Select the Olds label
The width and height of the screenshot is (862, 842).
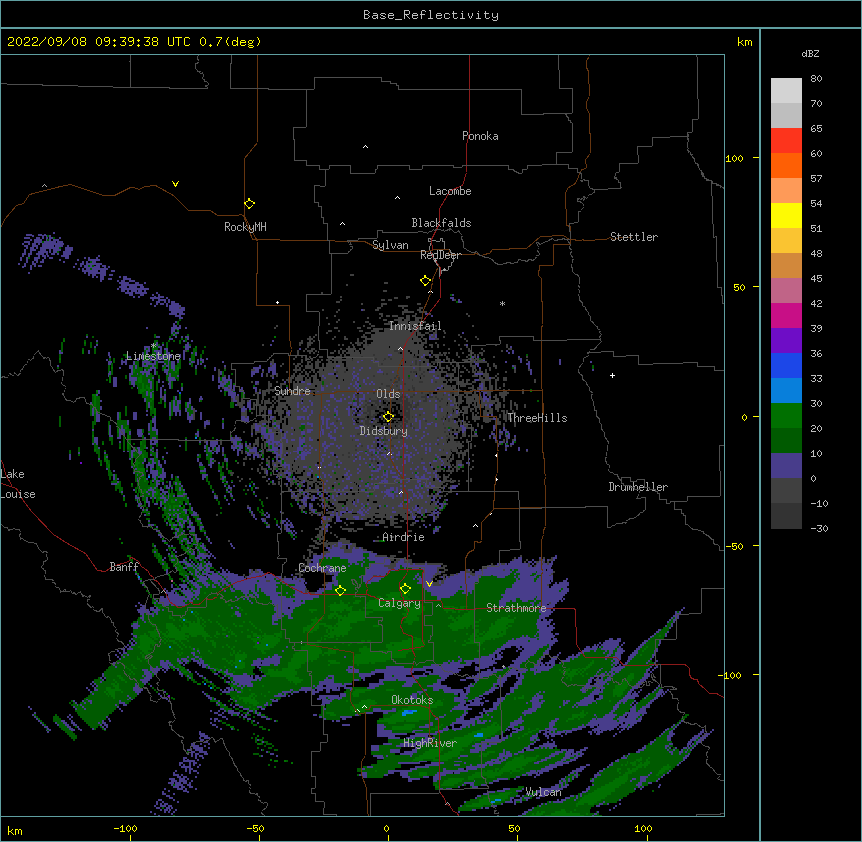(x=388, y=394)
